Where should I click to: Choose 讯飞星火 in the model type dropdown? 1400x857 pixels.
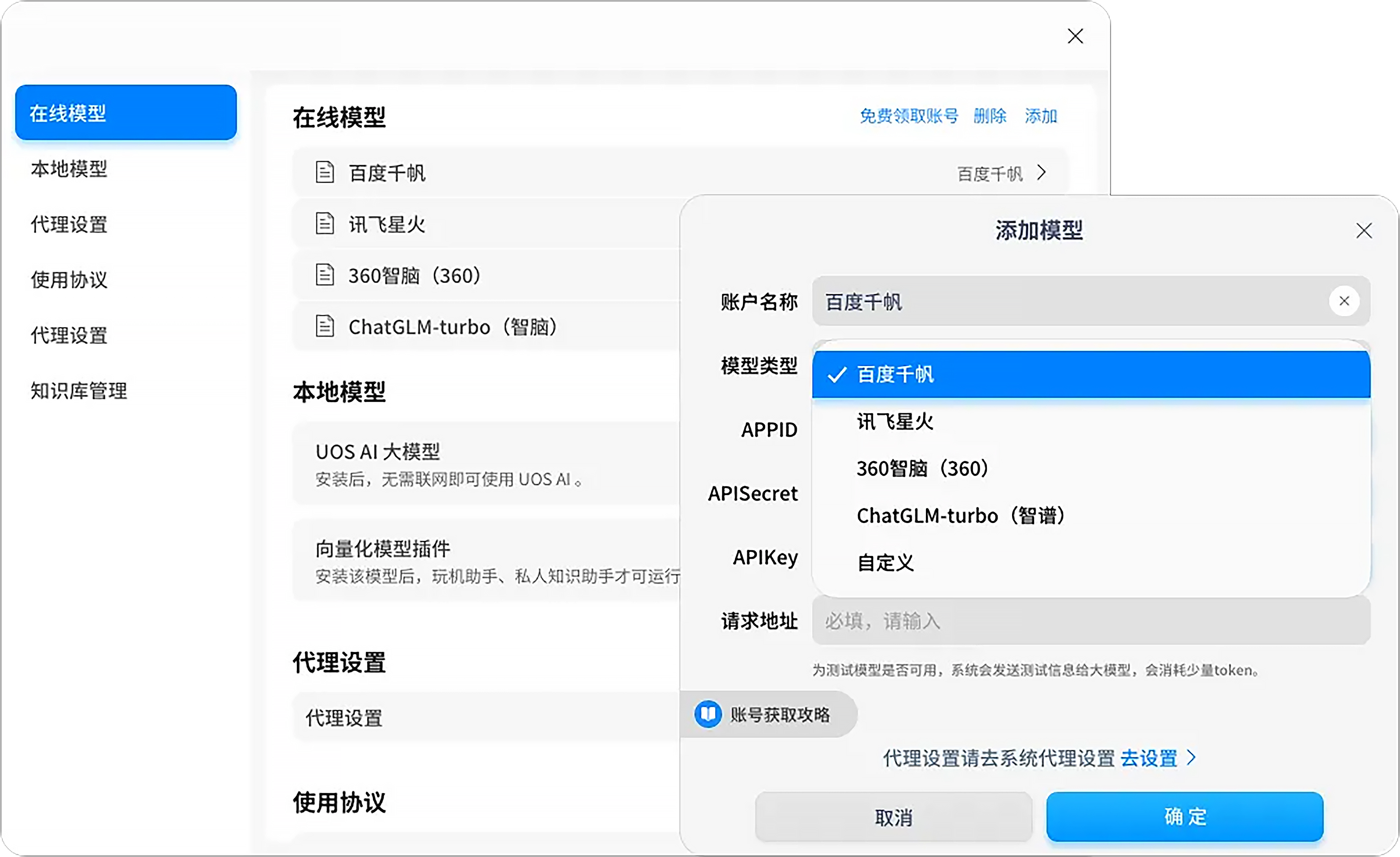(1092, 421)
